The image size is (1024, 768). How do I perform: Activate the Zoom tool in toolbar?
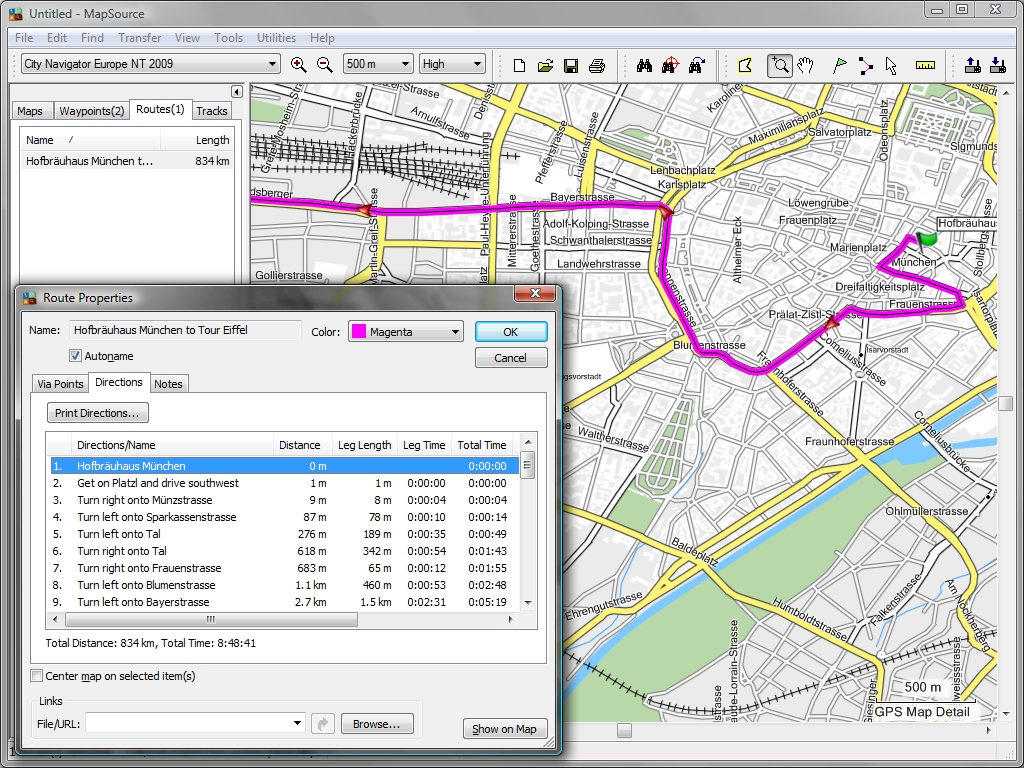(780, 65)
